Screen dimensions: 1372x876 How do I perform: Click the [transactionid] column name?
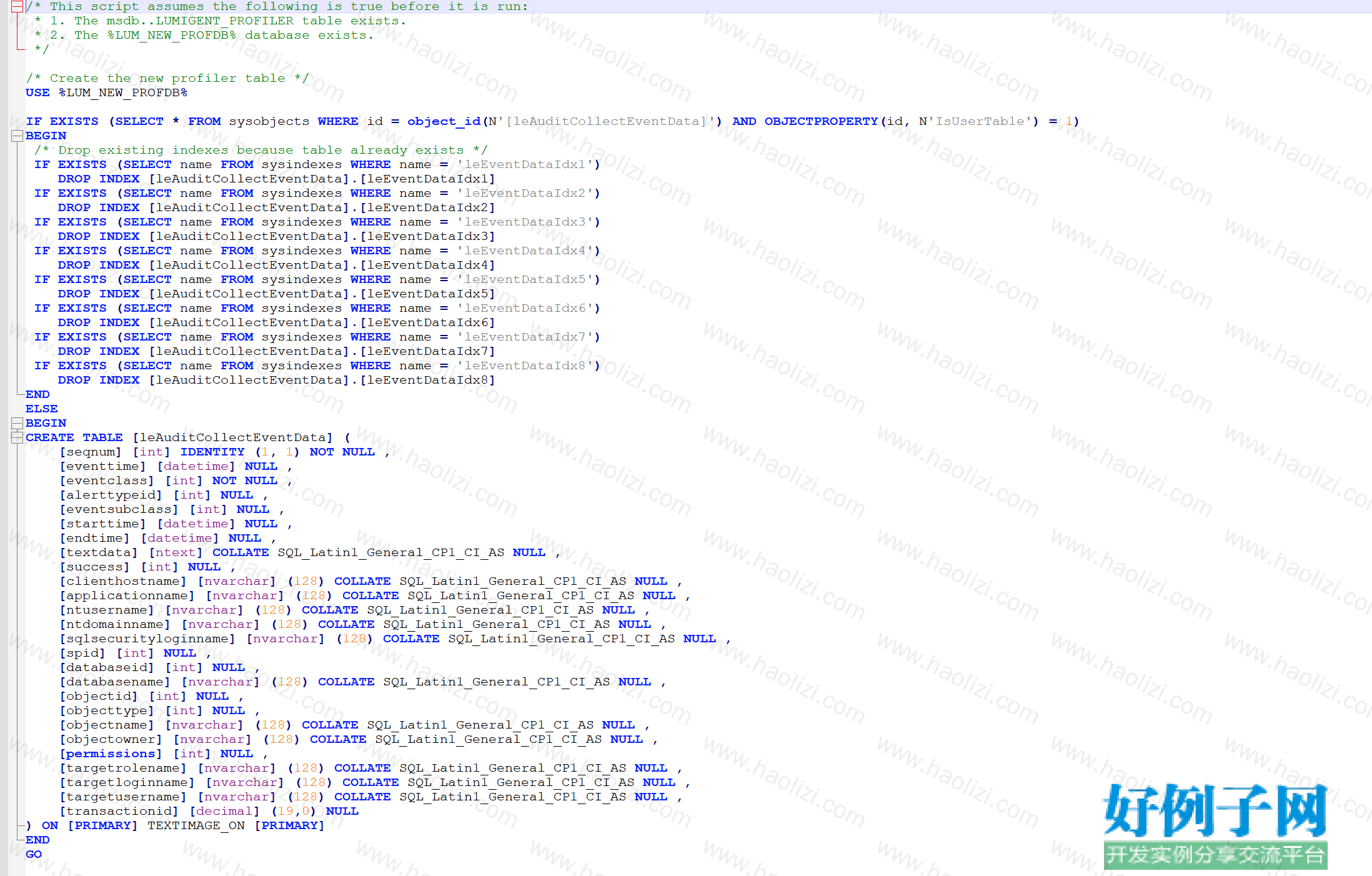[x=119, y=811]
